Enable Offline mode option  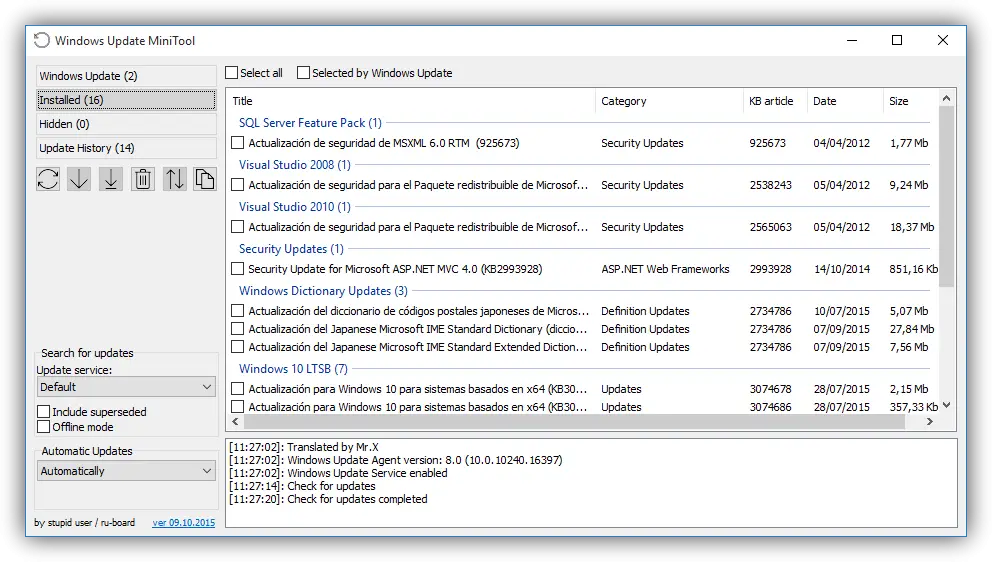(x=44, y=427)
